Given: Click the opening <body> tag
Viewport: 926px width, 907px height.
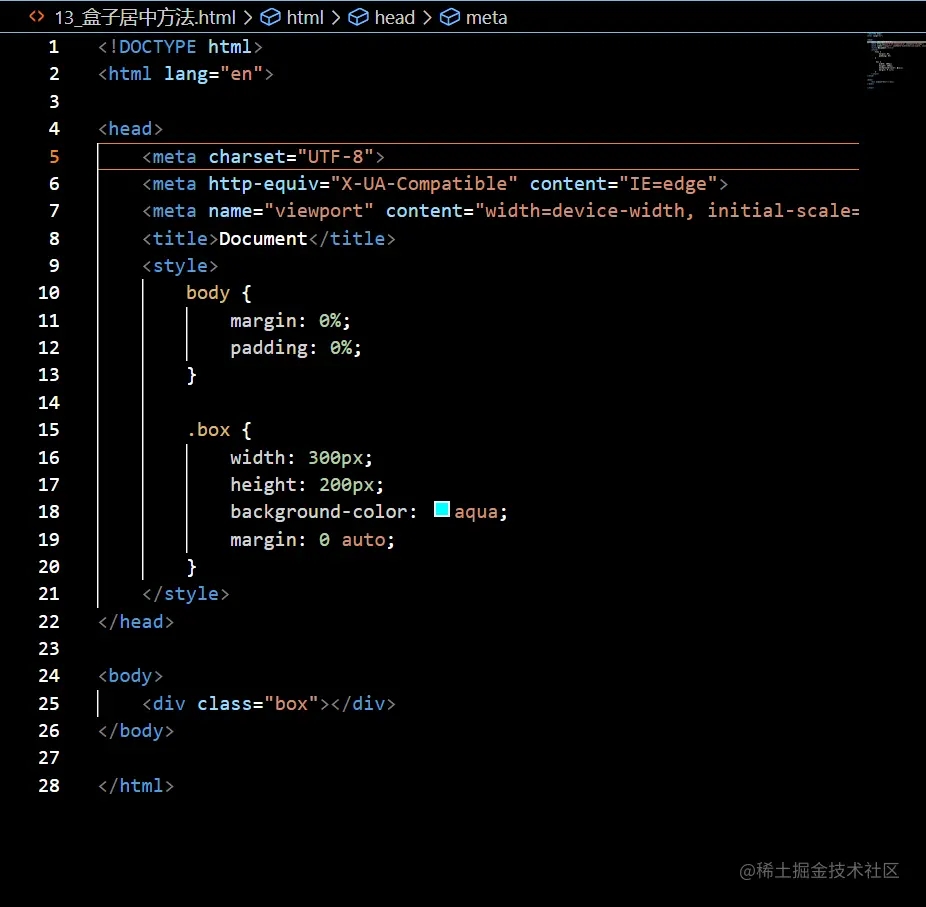Looking at the screenshot, I should [x=131, y=676].
